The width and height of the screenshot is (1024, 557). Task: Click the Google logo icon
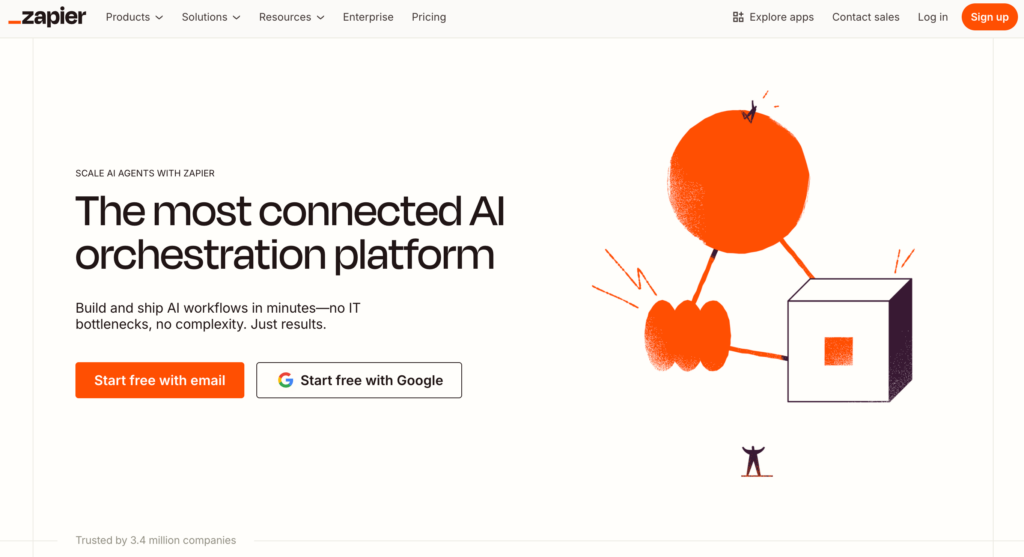point(286,380)
